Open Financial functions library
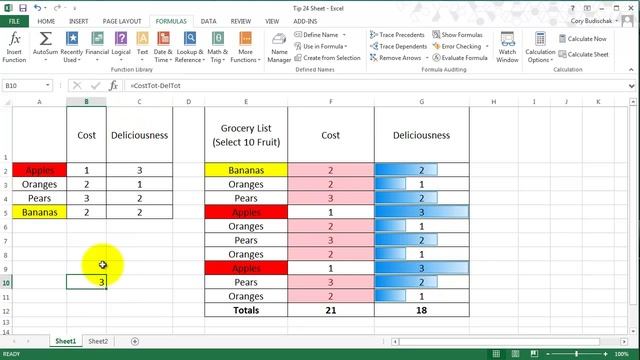 97,47
